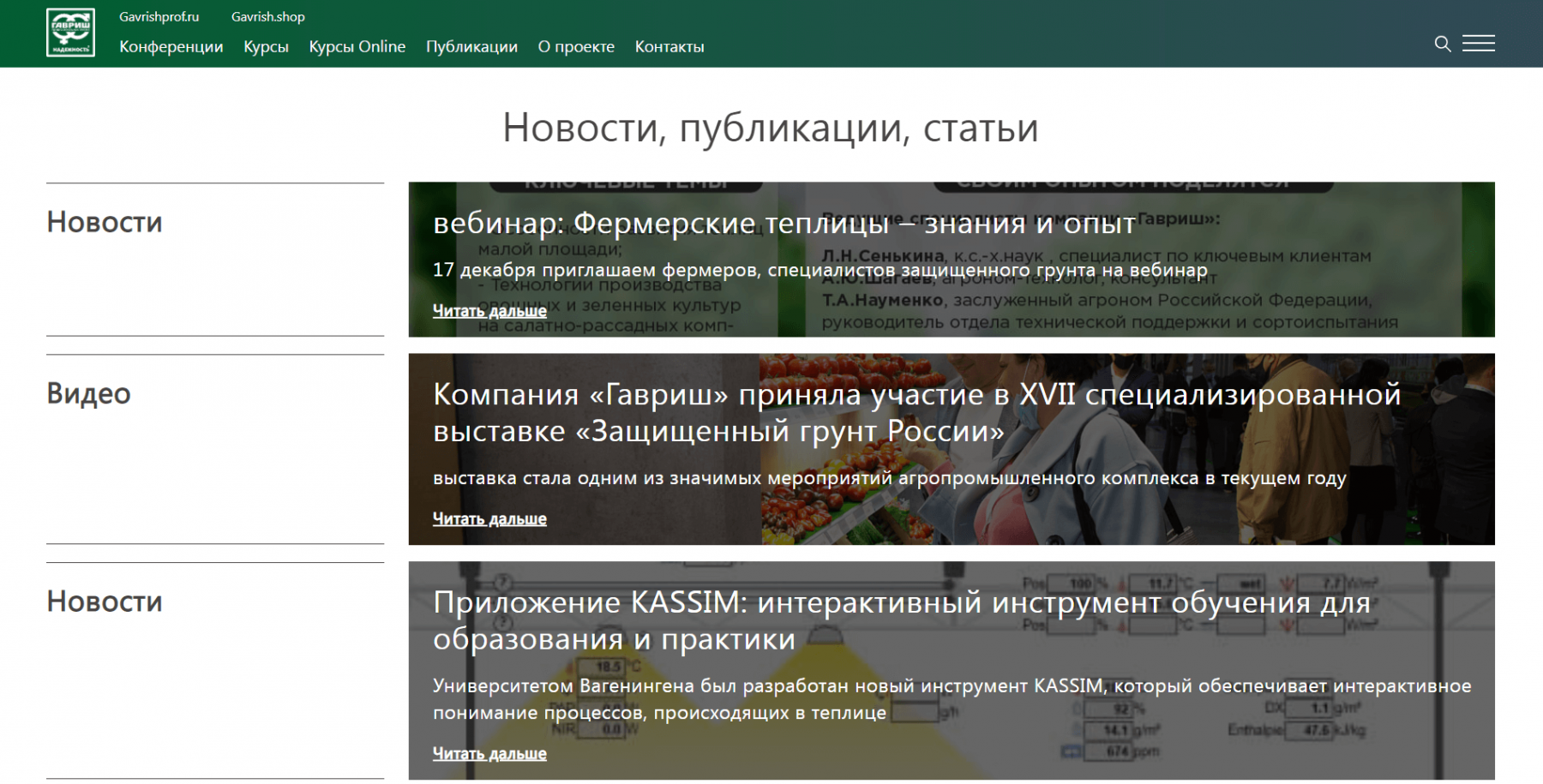The width and height of the screenshot is (1543, 784).
Task: Select Курсы Online in navigation
Action: pos(357,47)
